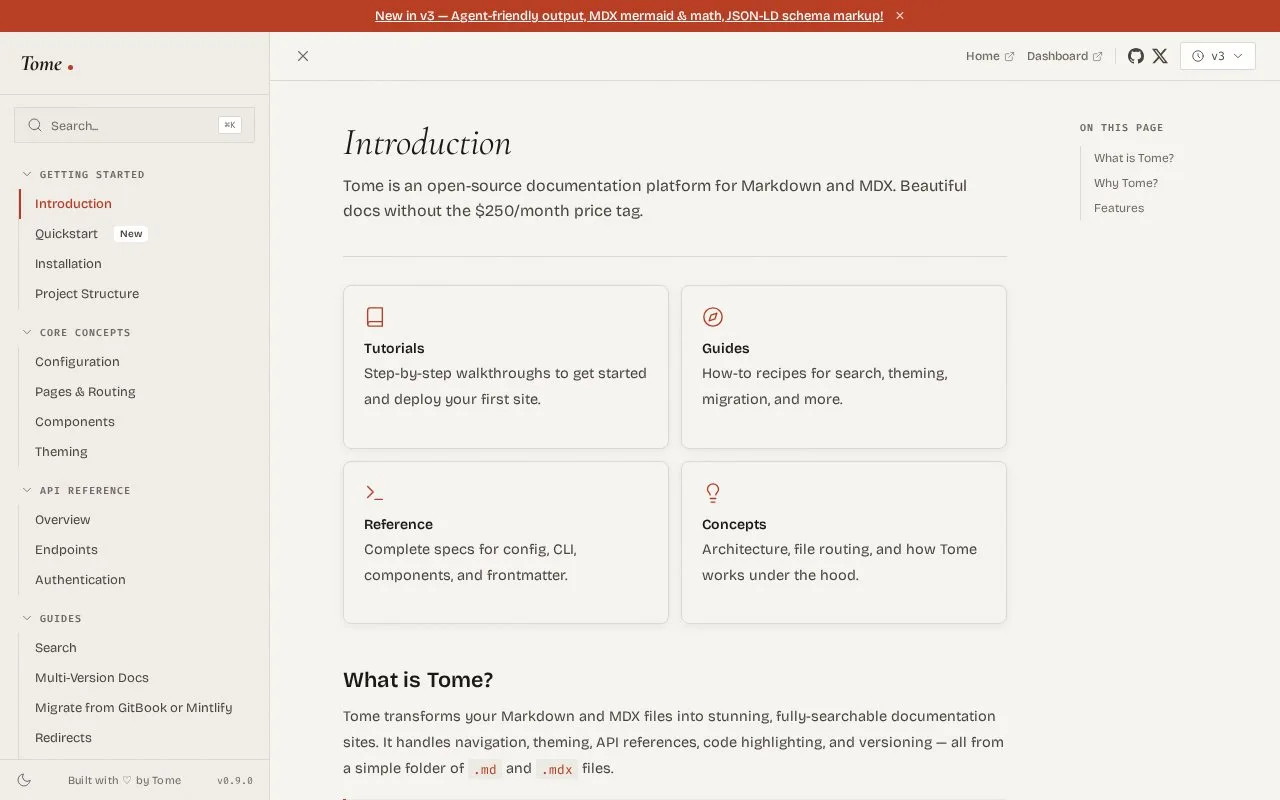Screen dimensions: 1280x800
Task: Open the Theming page
Action: point(61,452)
